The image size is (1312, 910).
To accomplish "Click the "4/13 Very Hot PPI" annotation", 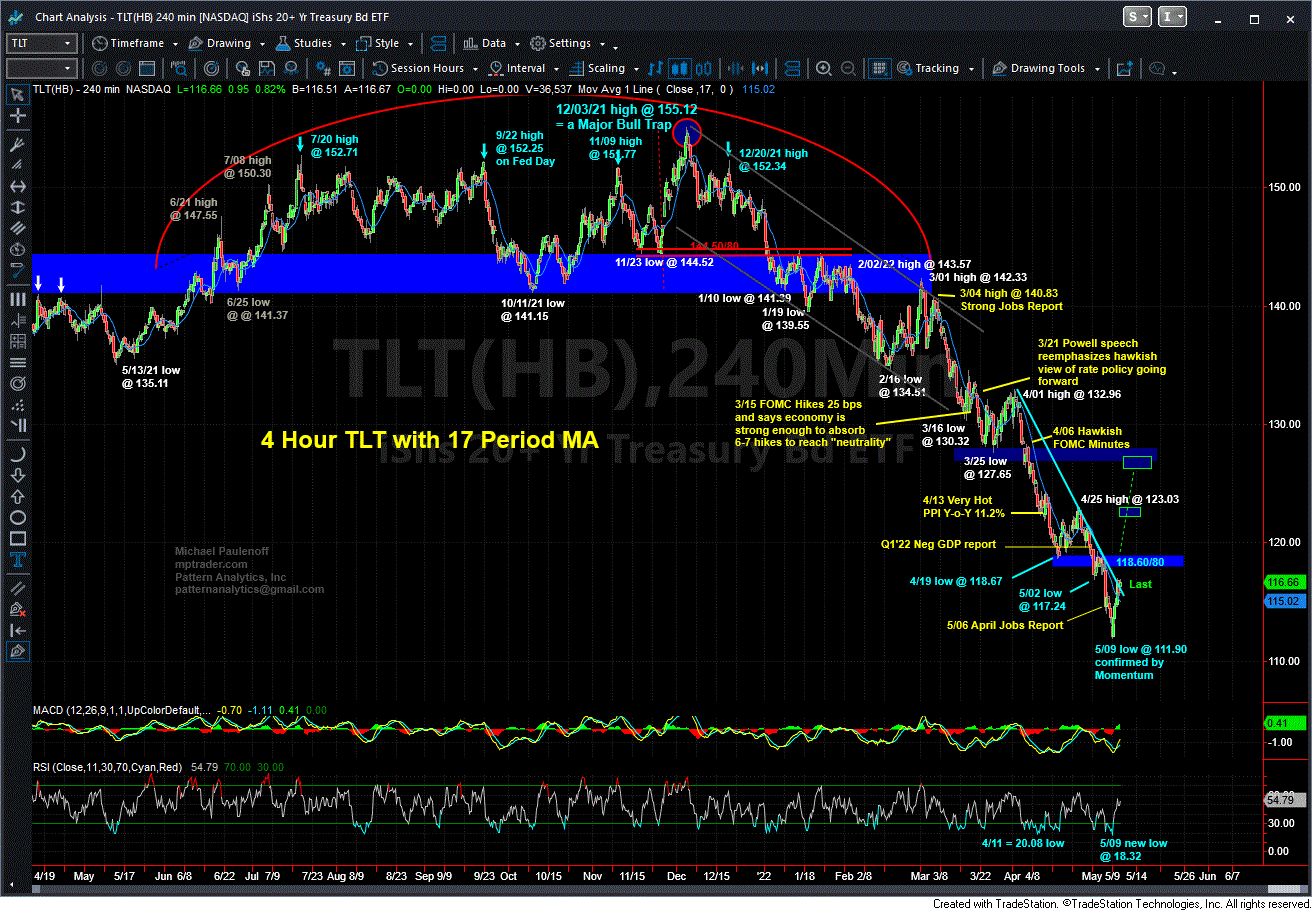I will pos(963,506).
